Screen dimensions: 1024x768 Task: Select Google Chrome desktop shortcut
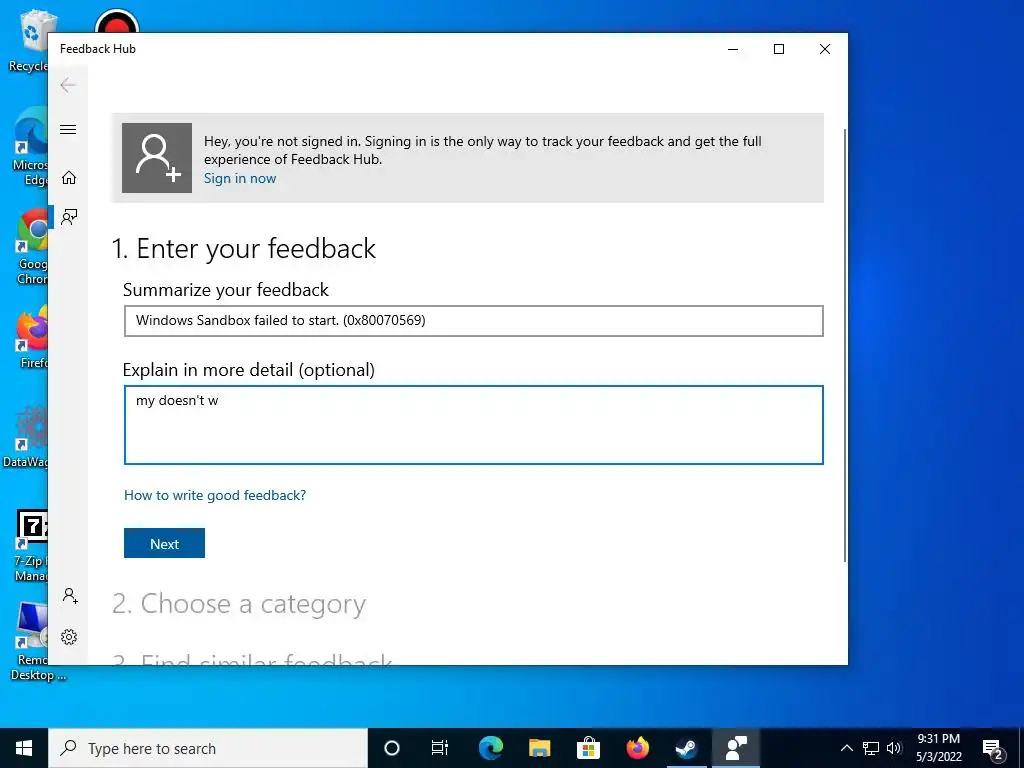point(33,247)
